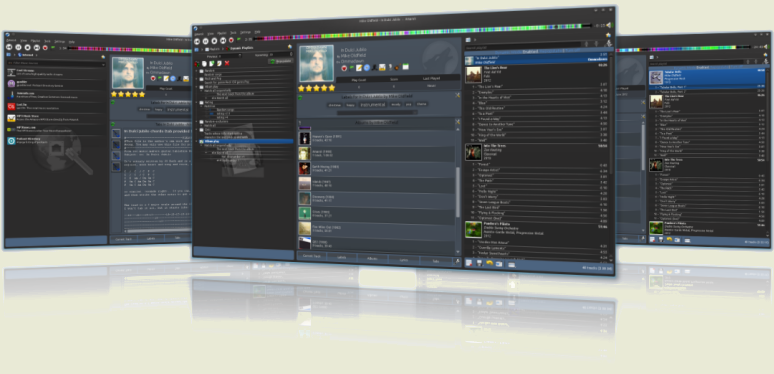
Task: Click the Play/Pause button in center window
Action: click(205, 41)
